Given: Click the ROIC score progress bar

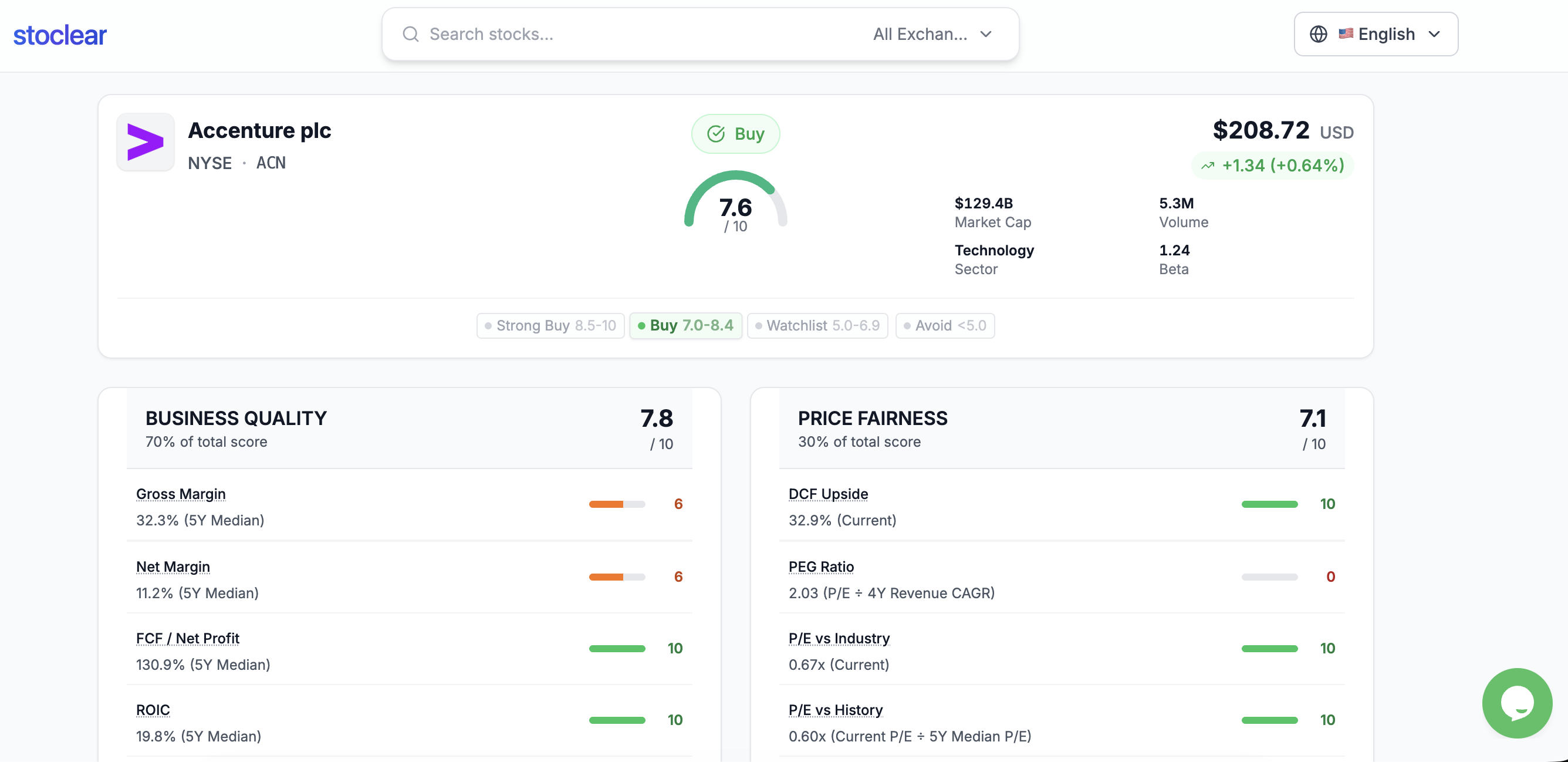Looking at the screenshot, I should coord(617,720).
